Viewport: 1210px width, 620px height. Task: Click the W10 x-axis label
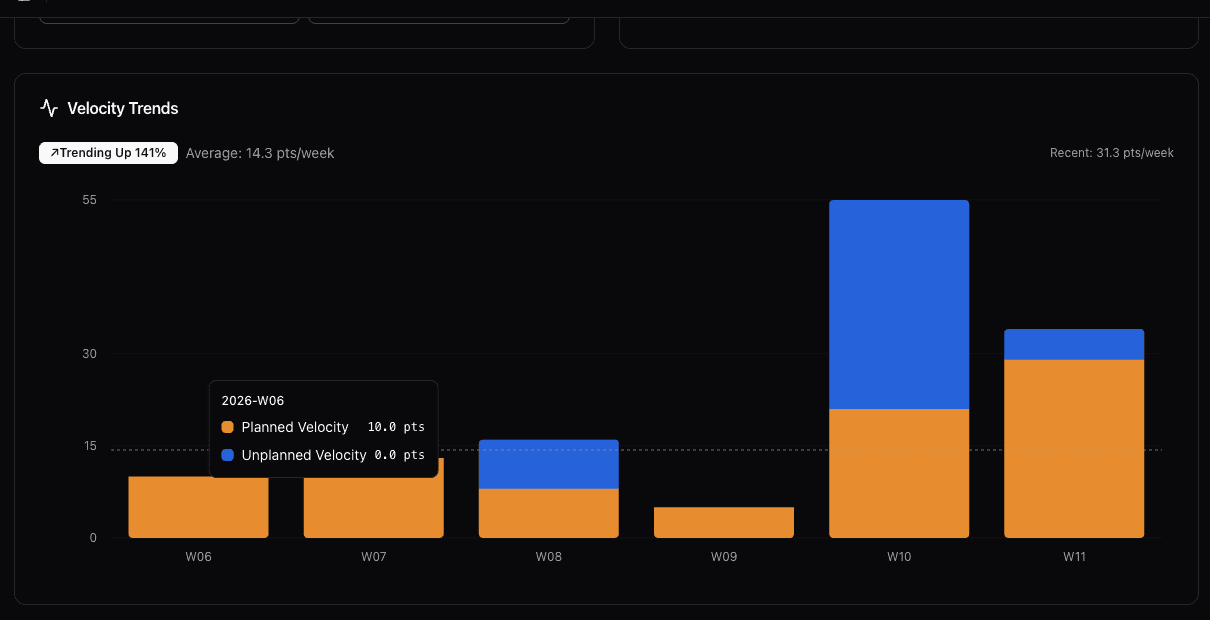tap(898, 556)
